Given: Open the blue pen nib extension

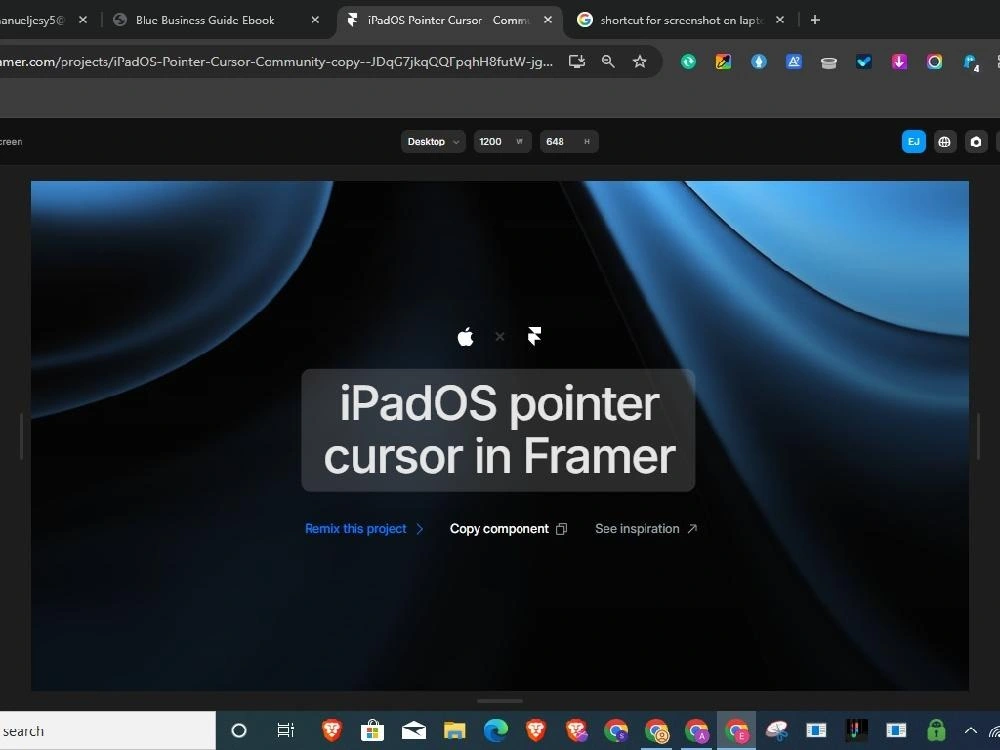Looking at the screenshot, I should pyautogui.click(x=758, y=62).
